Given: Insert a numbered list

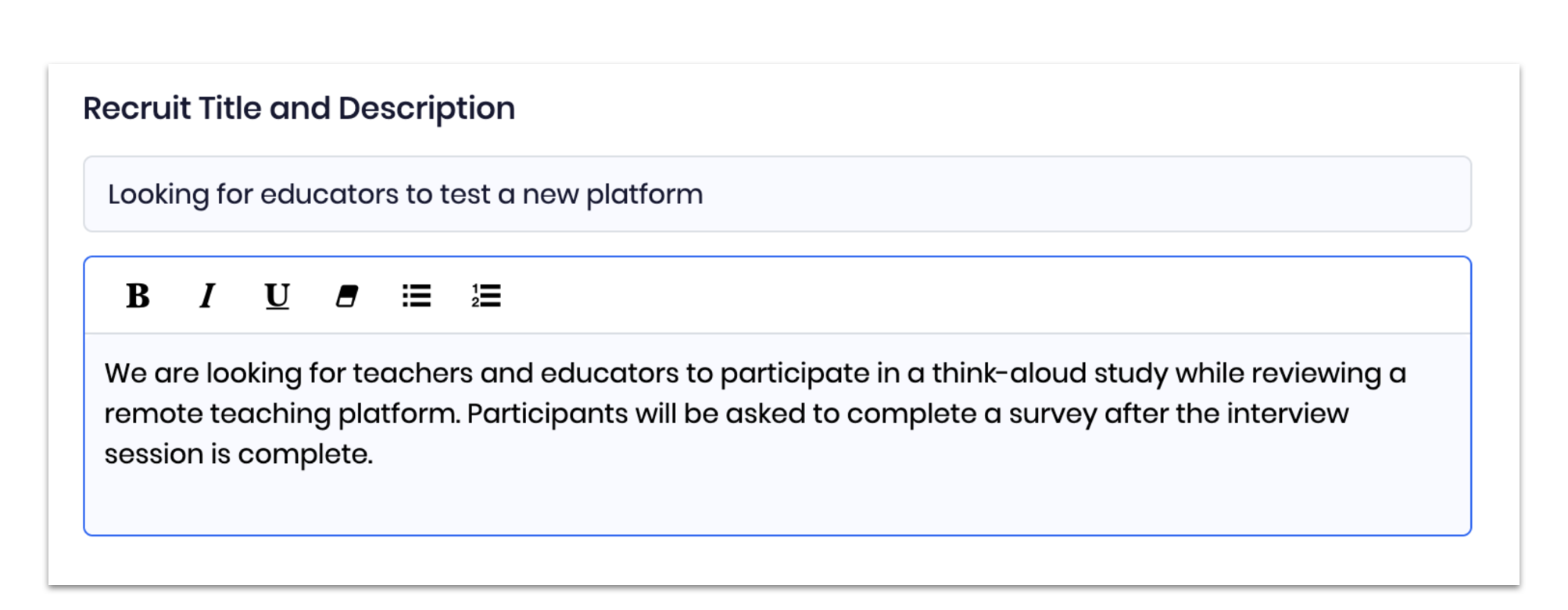Looking at the screenshot, I should [x=485, y=296].
